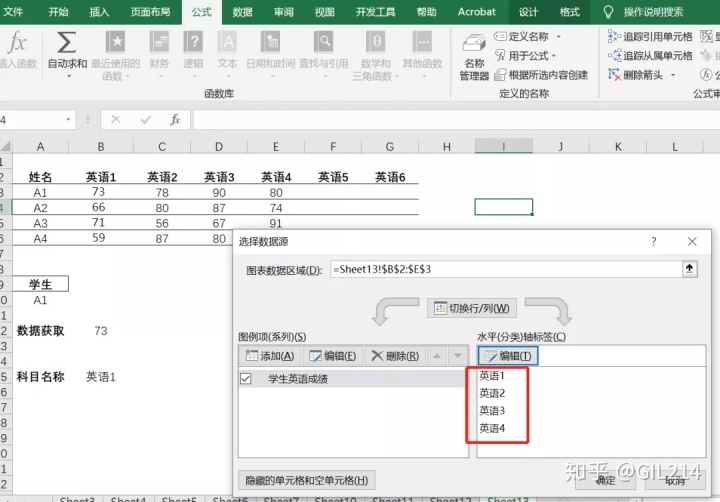
Task: Switch to the Page Layout (页面布局) tab
Action: (151, 11)
